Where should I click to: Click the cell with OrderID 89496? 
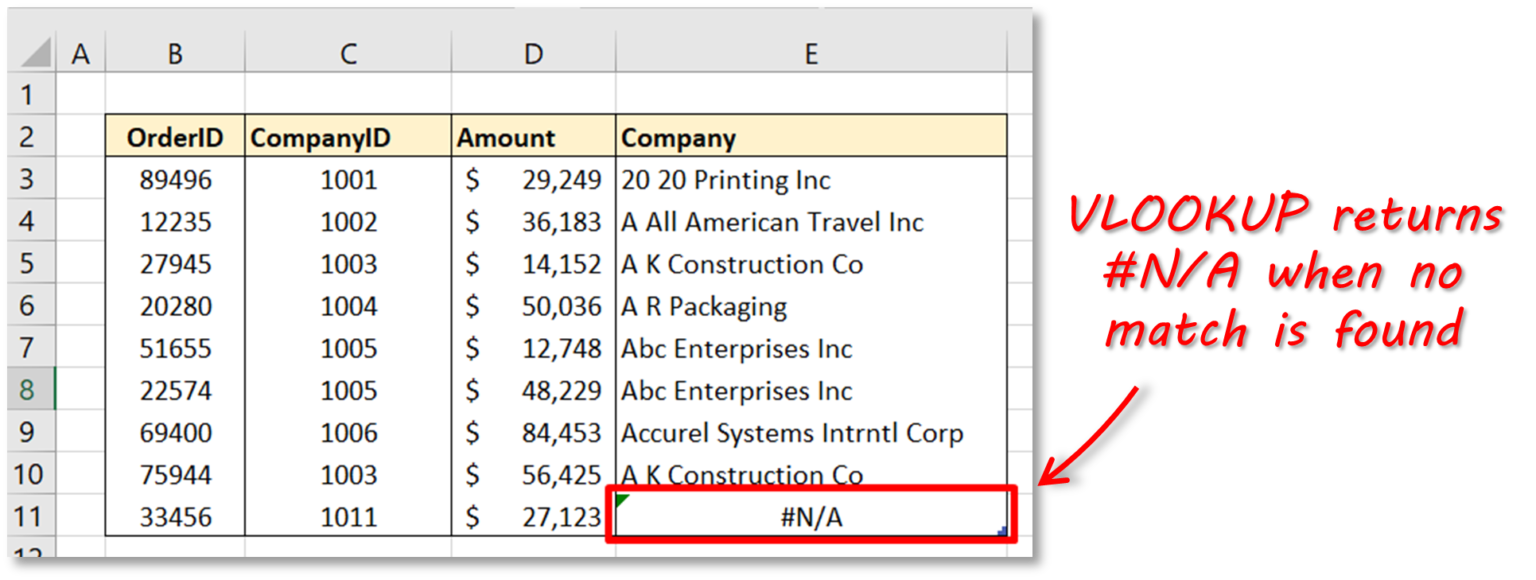175,180
